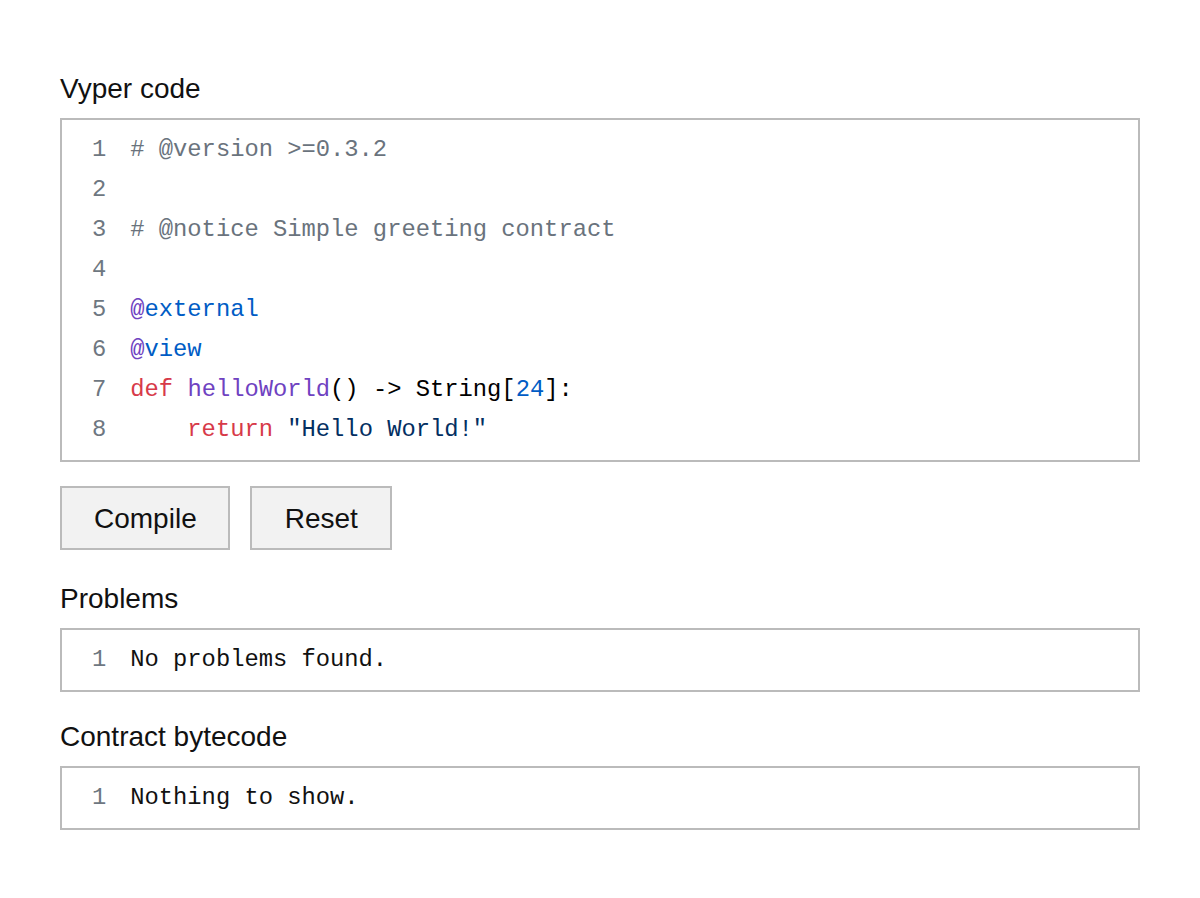The image size is (1200, 898).
Task: Click the number 24 in String[24]
Action: [530, 389]
